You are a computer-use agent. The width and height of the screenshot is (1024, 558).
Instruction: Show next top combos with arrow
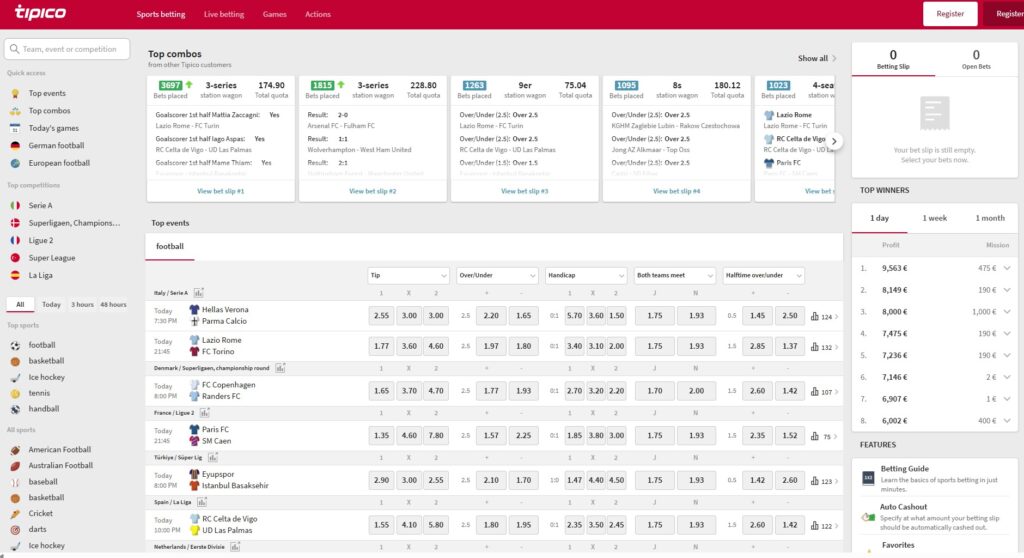click(x=834, y=141)
